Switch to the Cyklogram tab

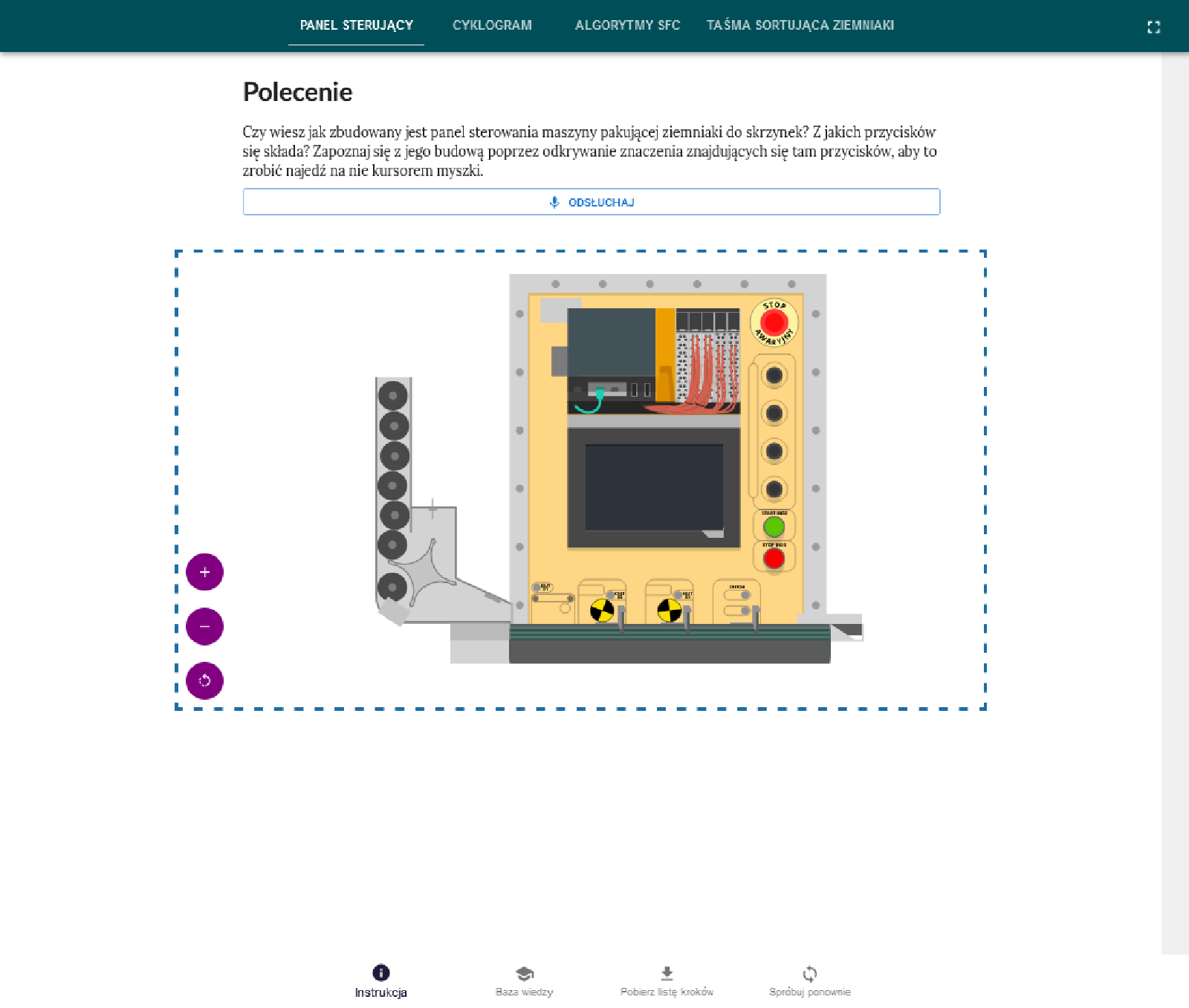pyautogui.click(x=492, y=25)
